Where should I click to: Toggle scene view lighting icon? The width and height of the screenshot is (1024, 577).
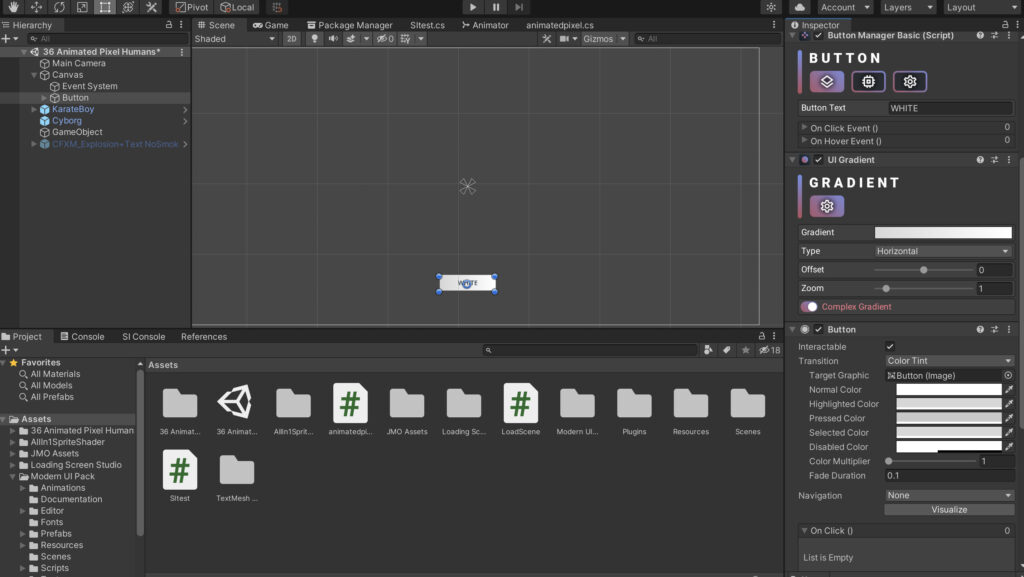[x=313, y=39]
